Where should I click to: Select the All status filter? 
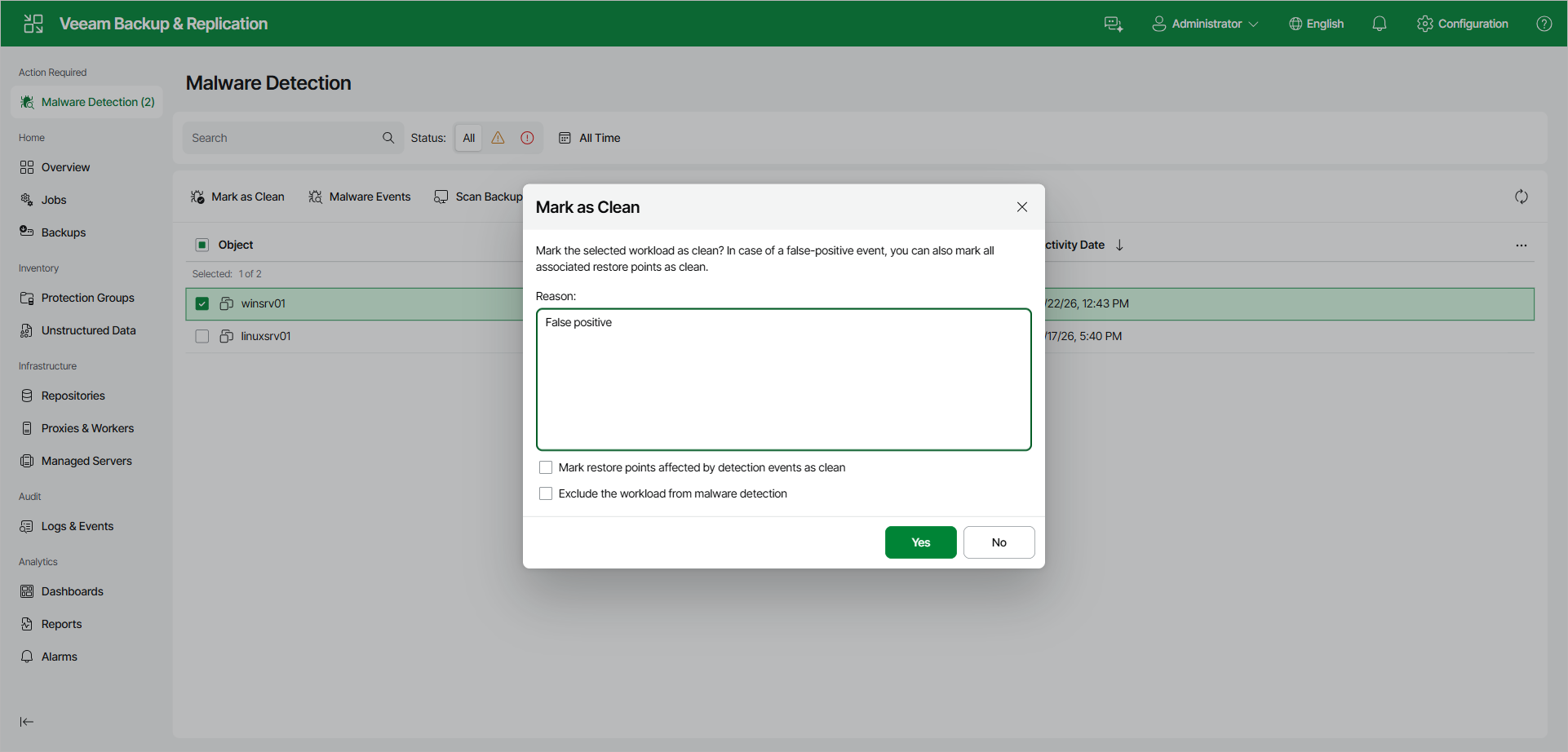[x=469, y=138]
